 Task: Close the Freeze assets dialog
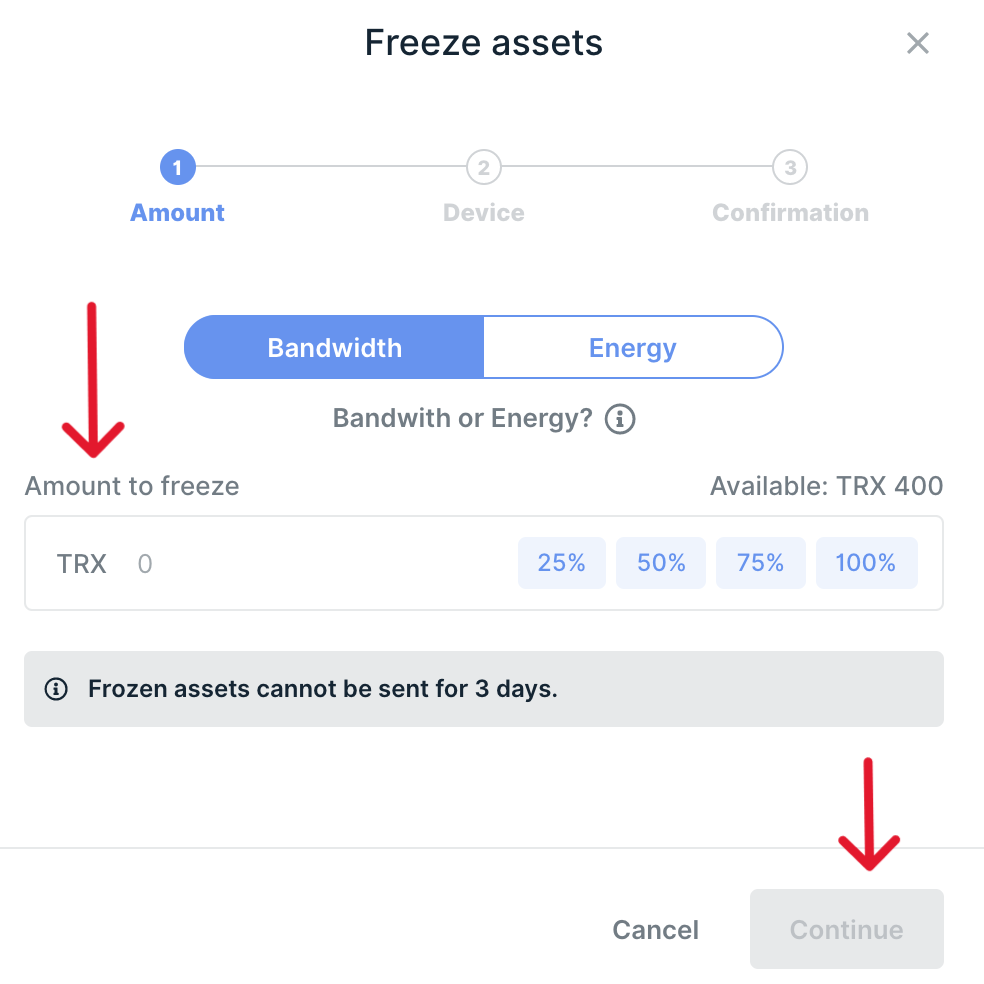(917, 43)
